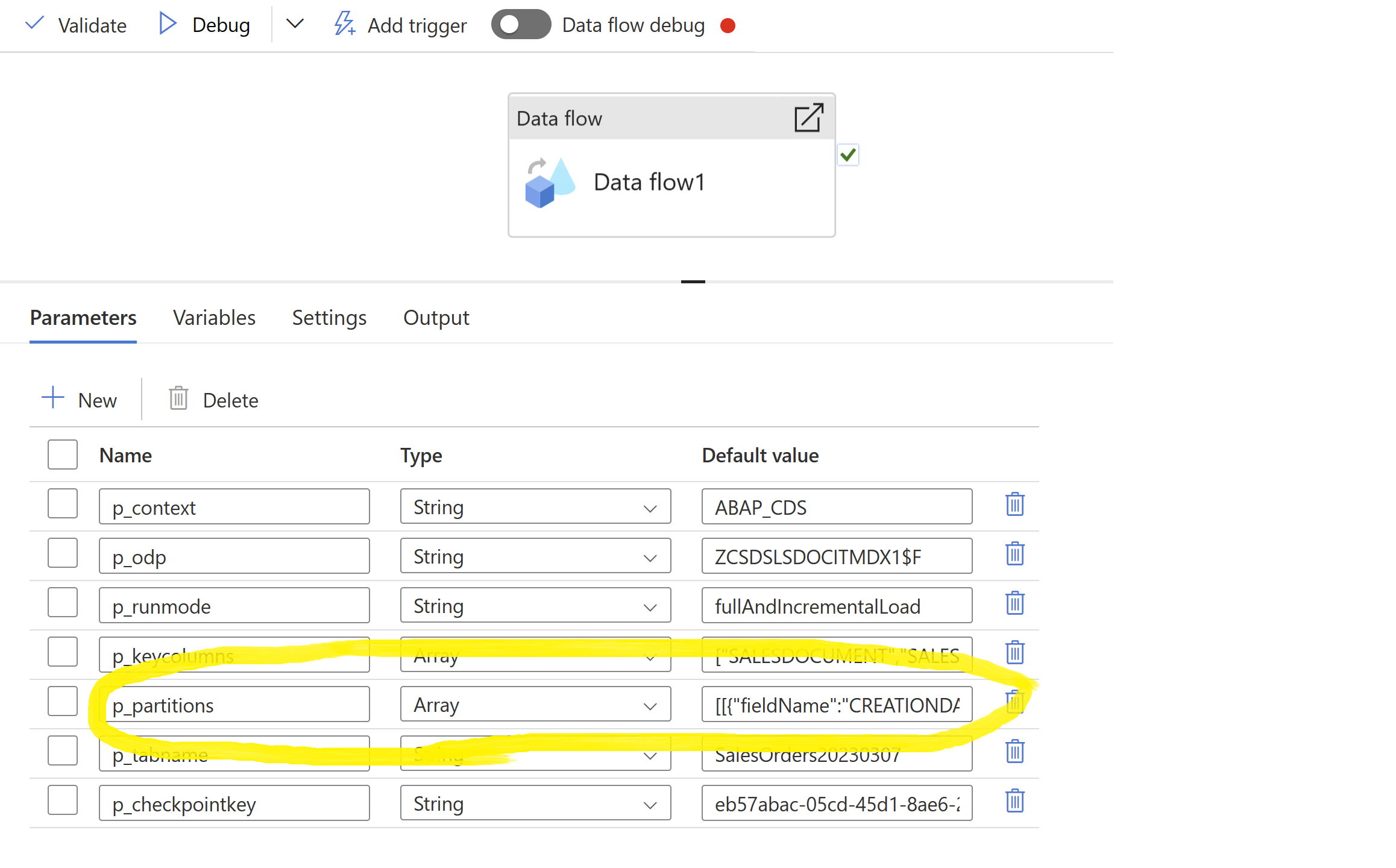The image size is (1396, 868).
Task: Expand Debug options dropdown chevron
Action: pyautogui.click(x=295, y=25)
